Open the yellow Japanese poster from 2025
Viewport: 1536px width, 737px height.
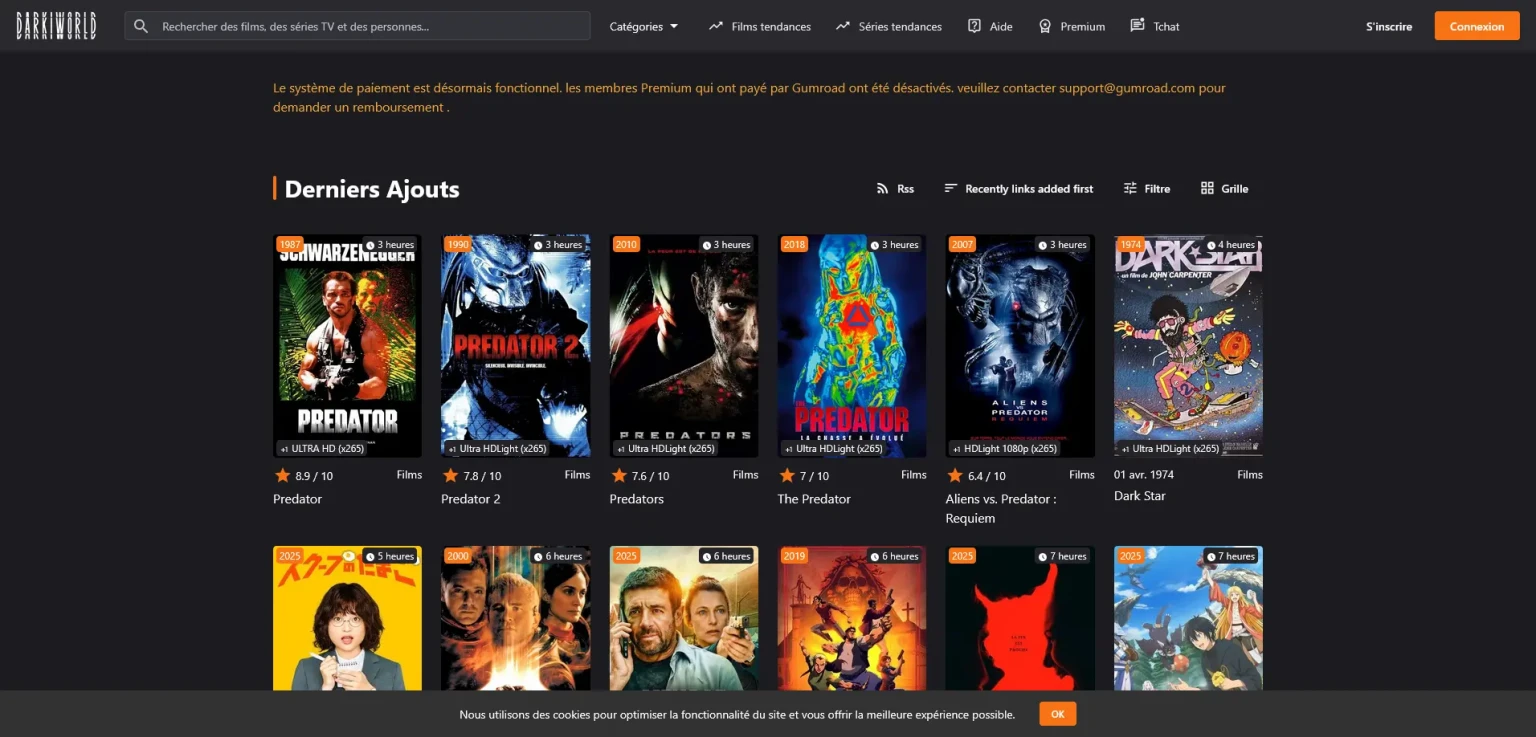click(x=347, y=618)
